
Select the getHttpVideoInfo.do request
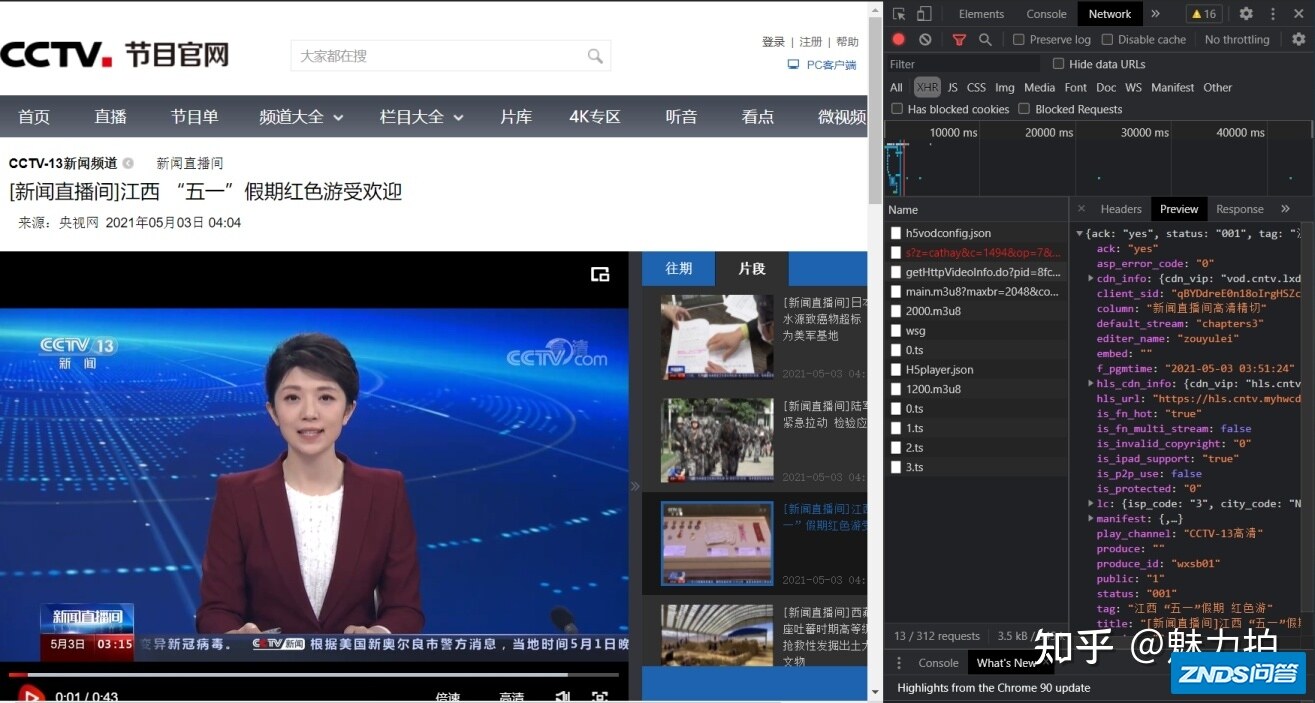(x=976, y=272)
